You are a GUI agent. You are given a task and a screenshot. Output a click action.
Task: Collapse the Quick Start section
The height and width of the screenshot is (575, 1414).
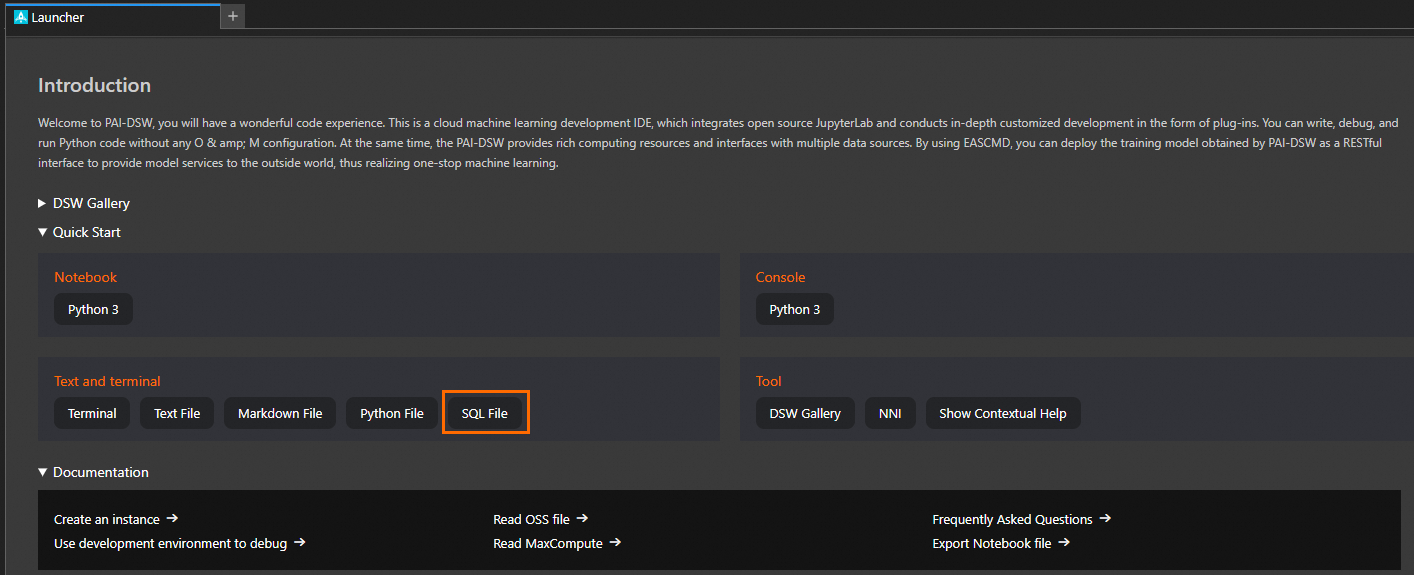pos(79,232)
